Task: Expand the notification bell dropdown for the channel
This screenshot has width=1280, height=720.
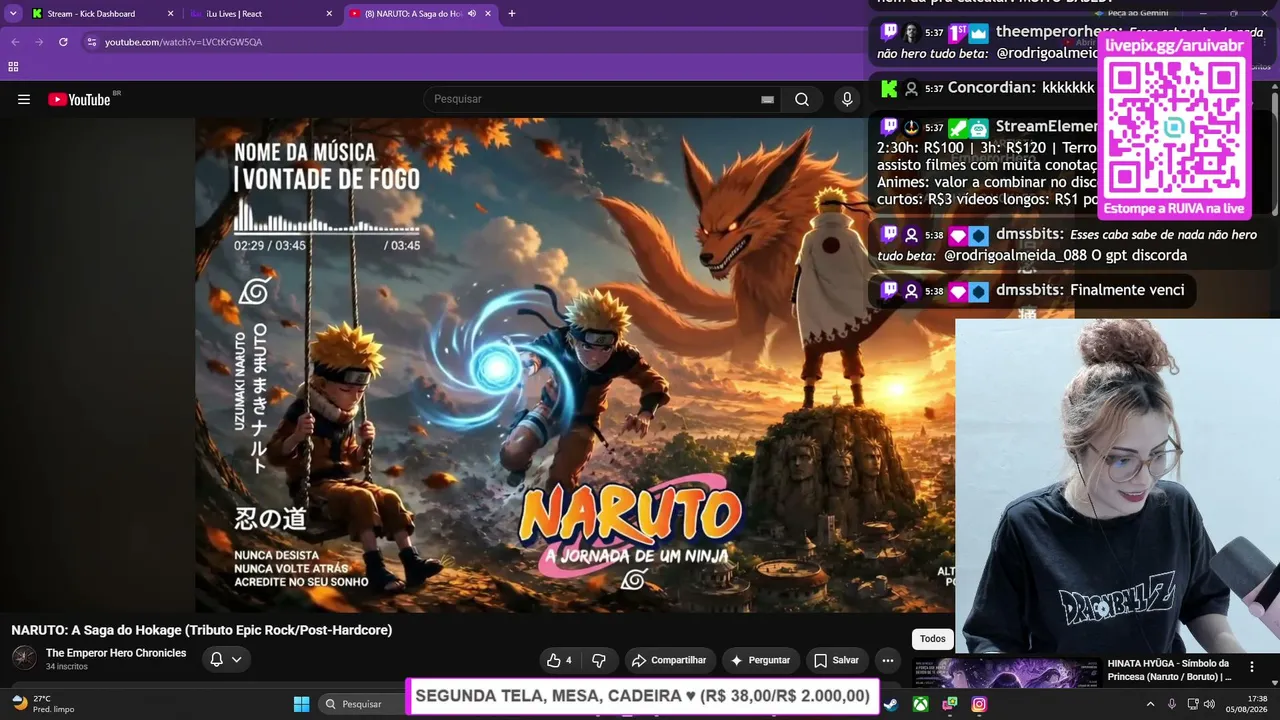Action: click(x=226, y=659)
